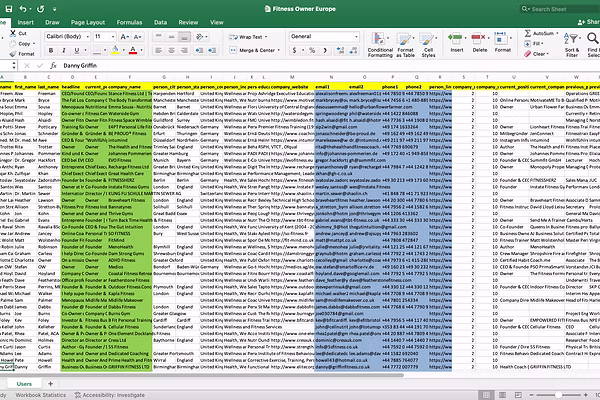
Task: Open the Fill dropdown
Action: point(534,44)
